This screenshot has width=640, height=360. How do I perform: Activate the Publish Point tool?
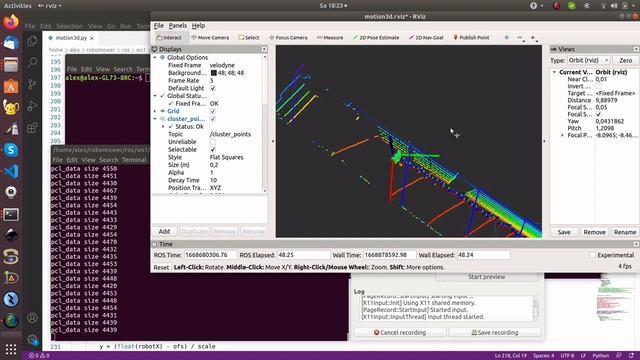(471, 38)
